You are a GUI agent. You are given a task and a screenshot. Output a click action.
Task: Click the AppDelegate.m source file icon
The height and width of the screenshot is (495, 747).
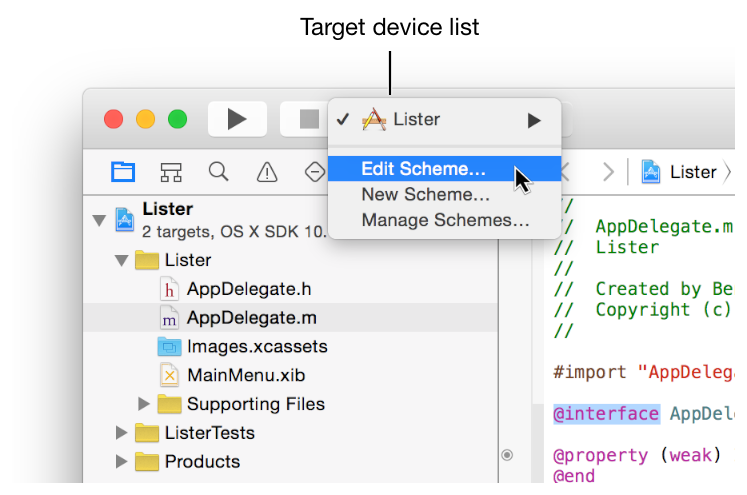coord(169,318)
